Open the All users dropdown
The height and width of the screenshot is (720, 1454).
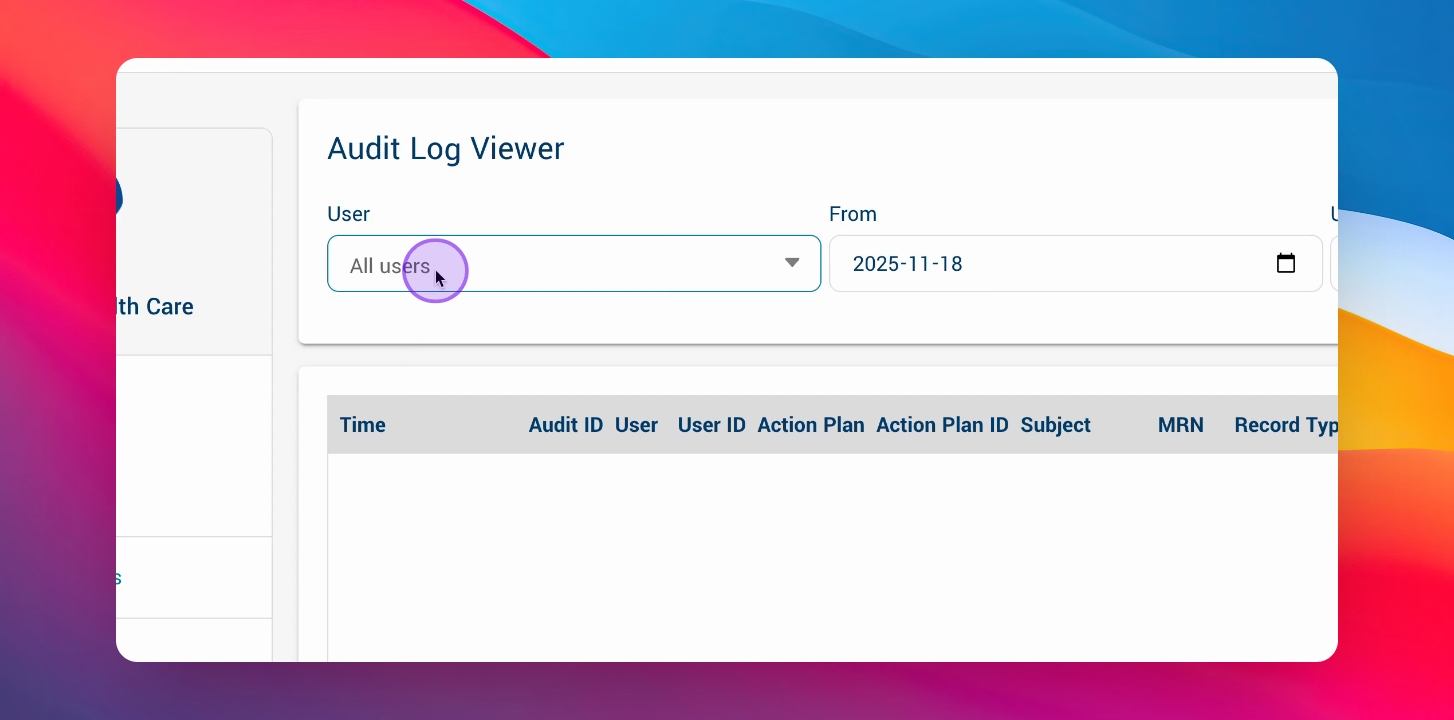[x=574, y=264]
